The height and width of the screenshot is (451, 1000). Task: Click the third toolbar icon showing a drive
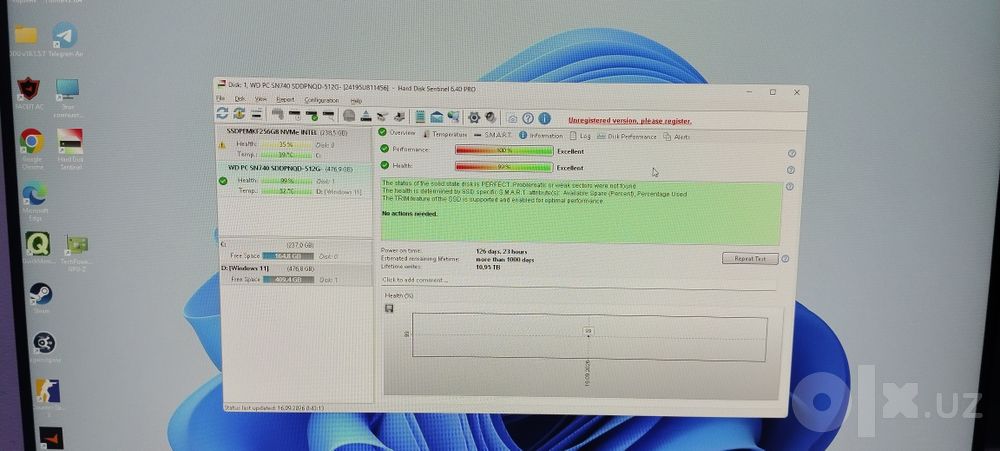coord(256,114)
